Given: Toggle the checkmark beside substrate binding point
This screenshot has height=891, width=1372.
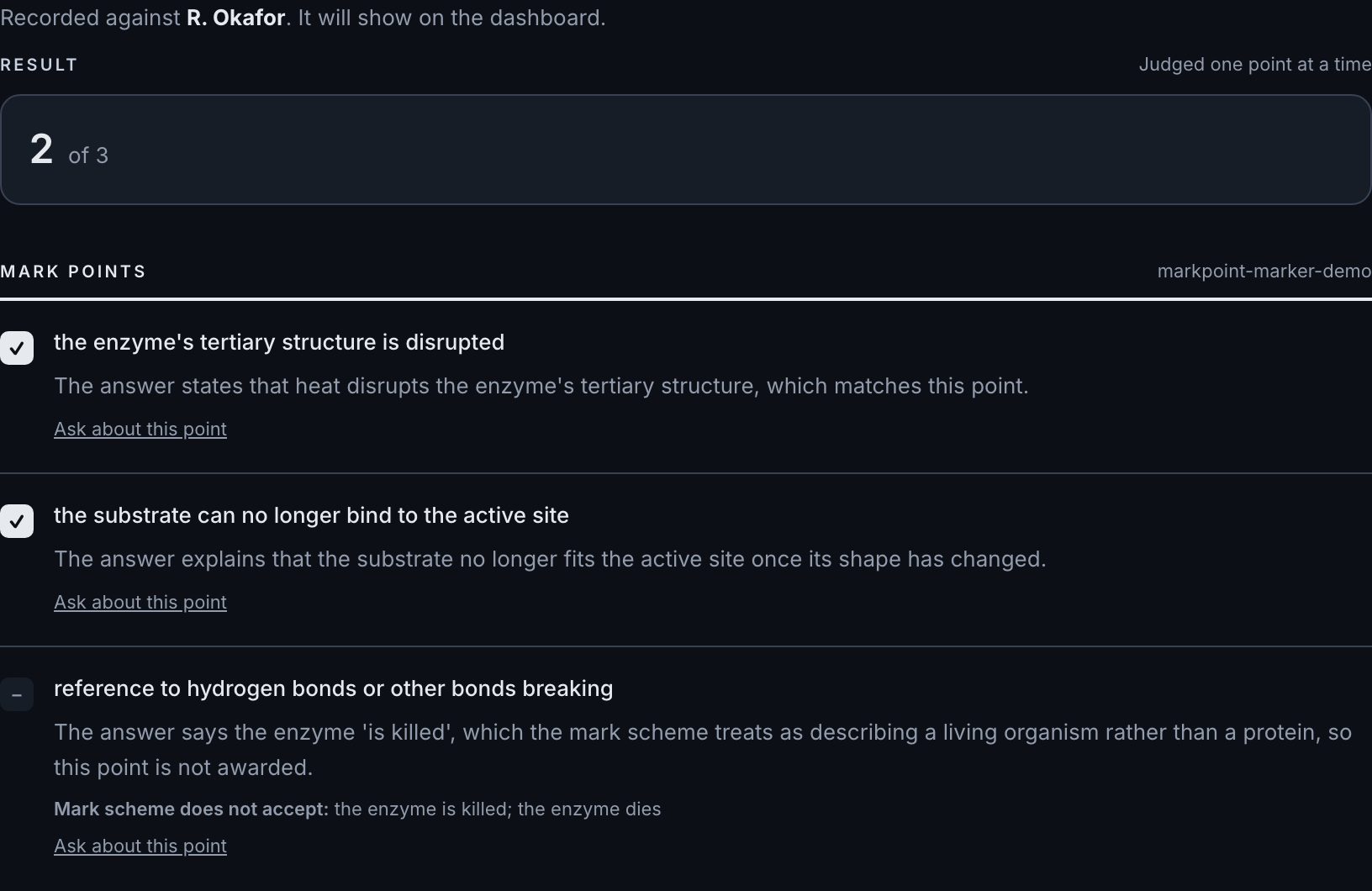Looking at the screenshot, I should [17, 521].
